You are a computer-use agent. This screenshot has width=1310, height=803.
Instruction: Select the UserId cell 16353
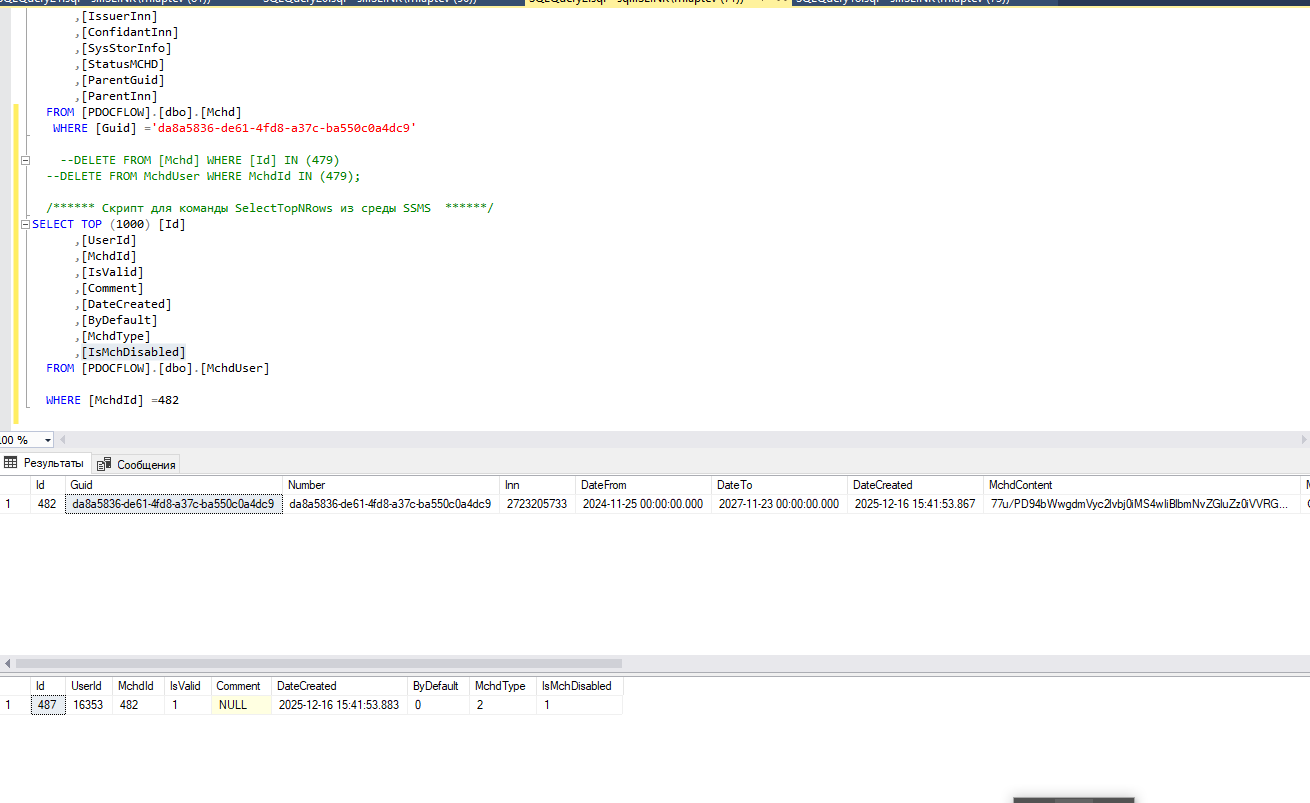pos(89,705)
